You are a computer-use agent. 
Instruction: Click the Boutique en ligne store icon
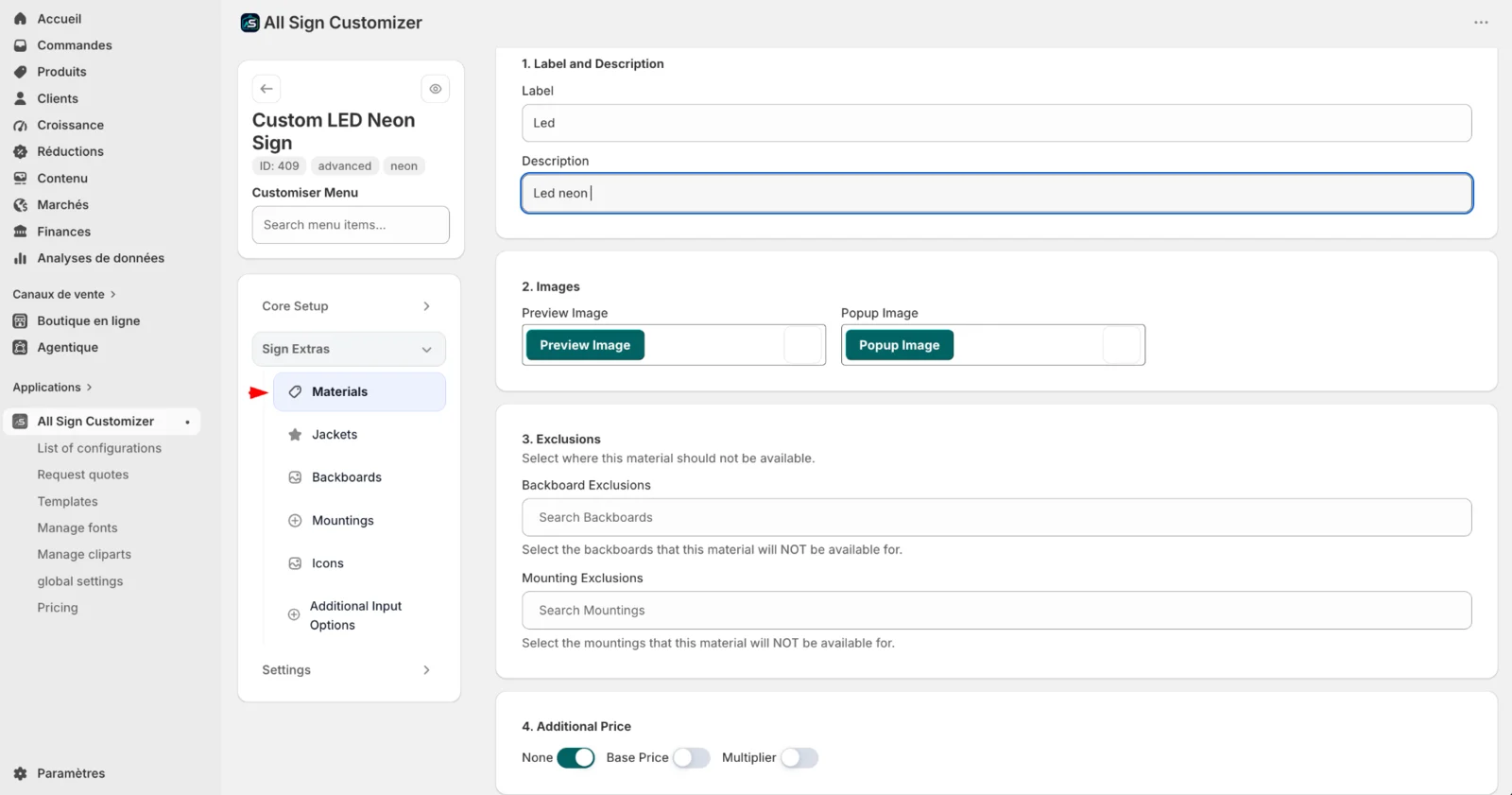[20, 321]
